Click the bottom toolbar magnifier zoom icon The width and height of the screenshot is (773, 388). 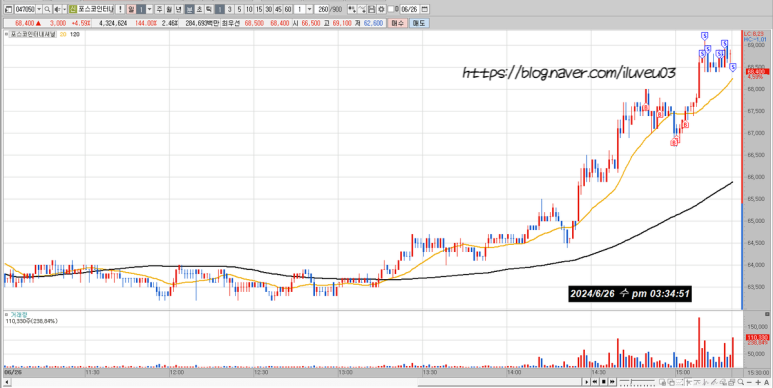pyautogui.click(x=740, y=382)
